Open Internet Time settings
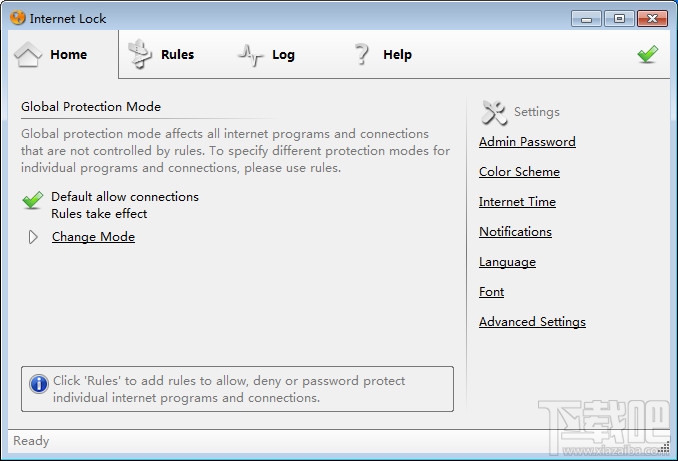 pos(517,202)
